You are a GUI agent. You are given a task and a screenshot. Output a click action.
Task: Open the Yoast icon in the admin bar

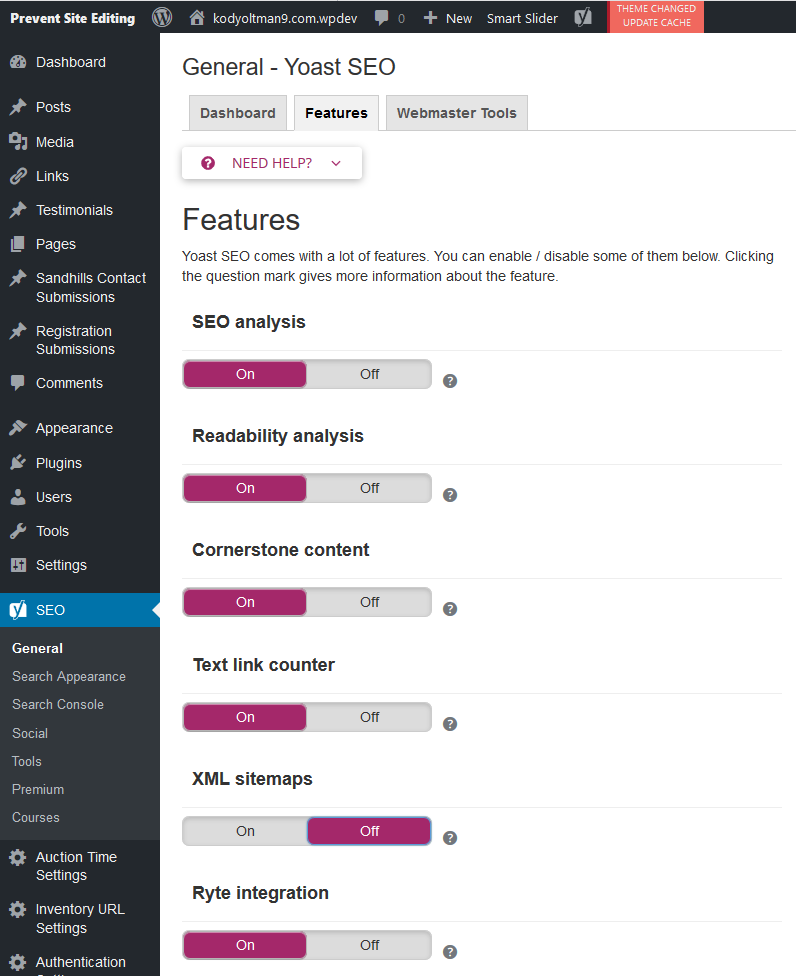pyautogui.click(x=583, y=17)
